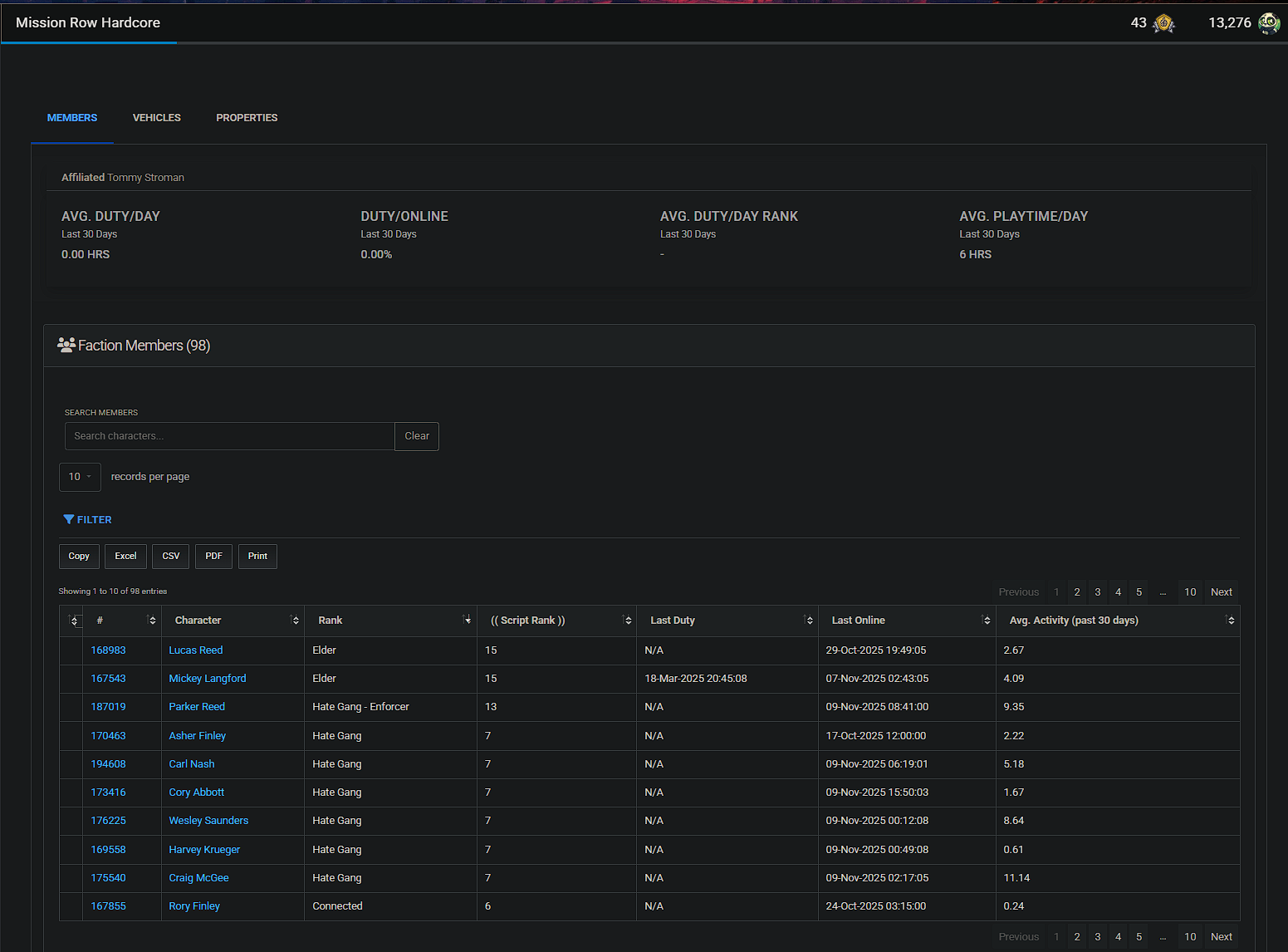Click the Faction Members group icon
Image resolution: width=1288 pixels, height=952 pixels.
pos(66,345)
